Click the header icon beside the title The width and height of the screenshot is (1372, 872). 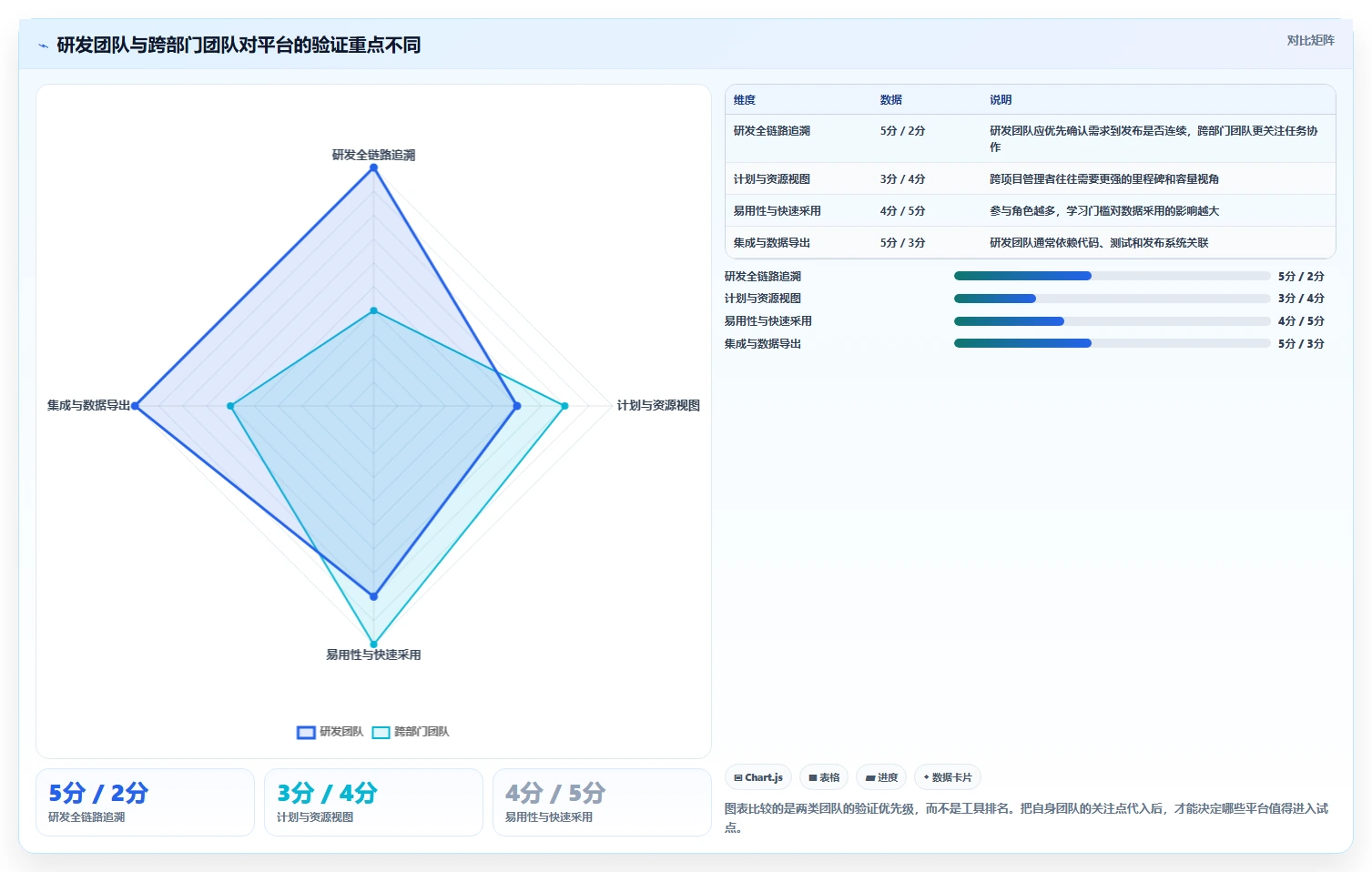(43, 46)
